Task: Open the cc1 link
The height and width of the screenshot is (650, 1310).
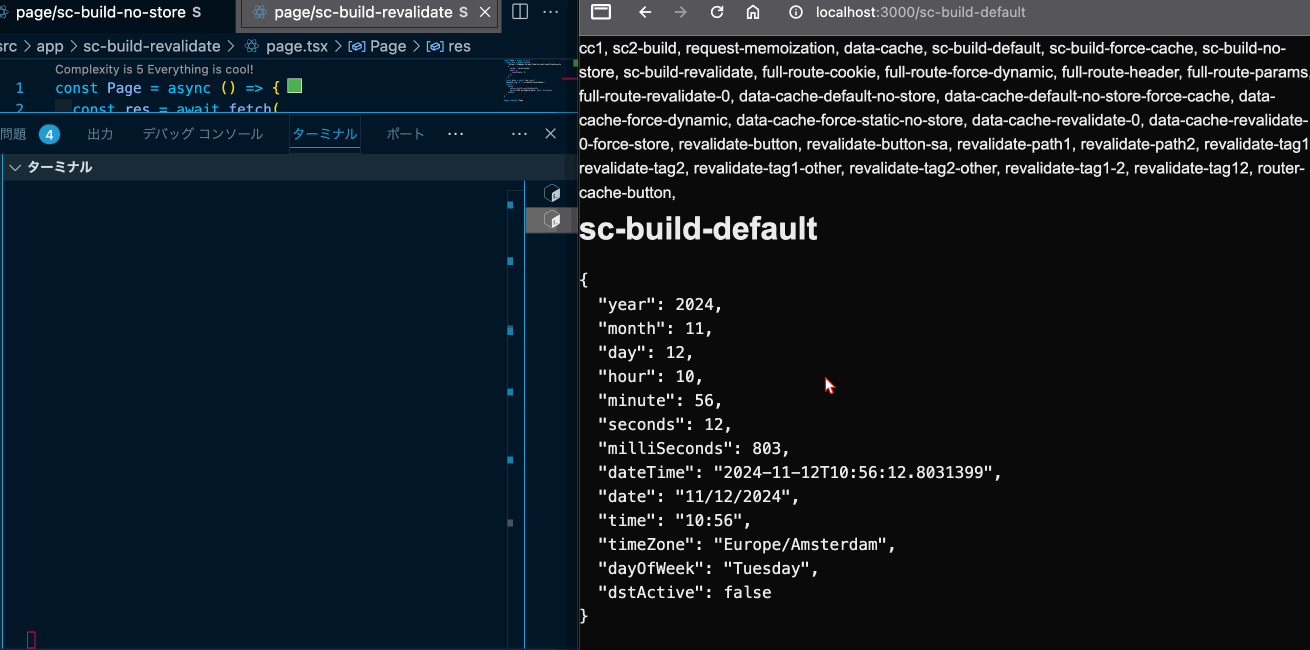Action: pyautogui.click(x=591, y=48)
